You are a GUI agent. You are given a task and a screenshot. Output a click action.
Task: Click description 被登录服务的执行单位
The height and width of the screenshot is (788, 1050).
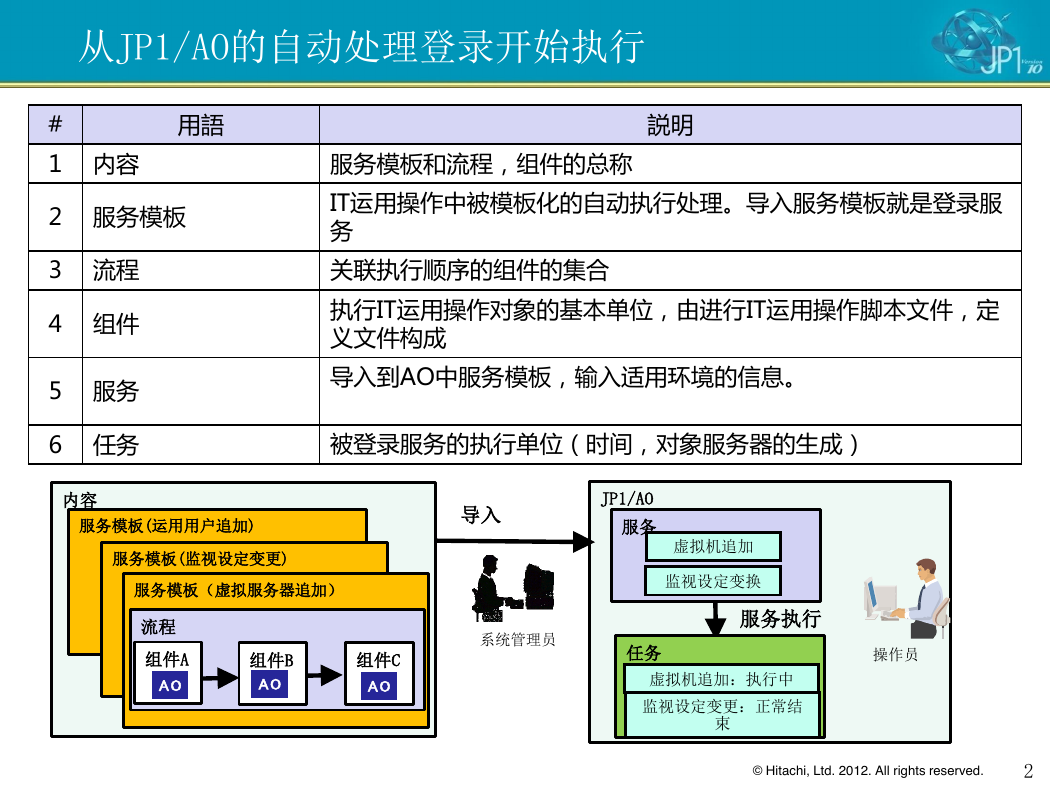tap(594, 445)
